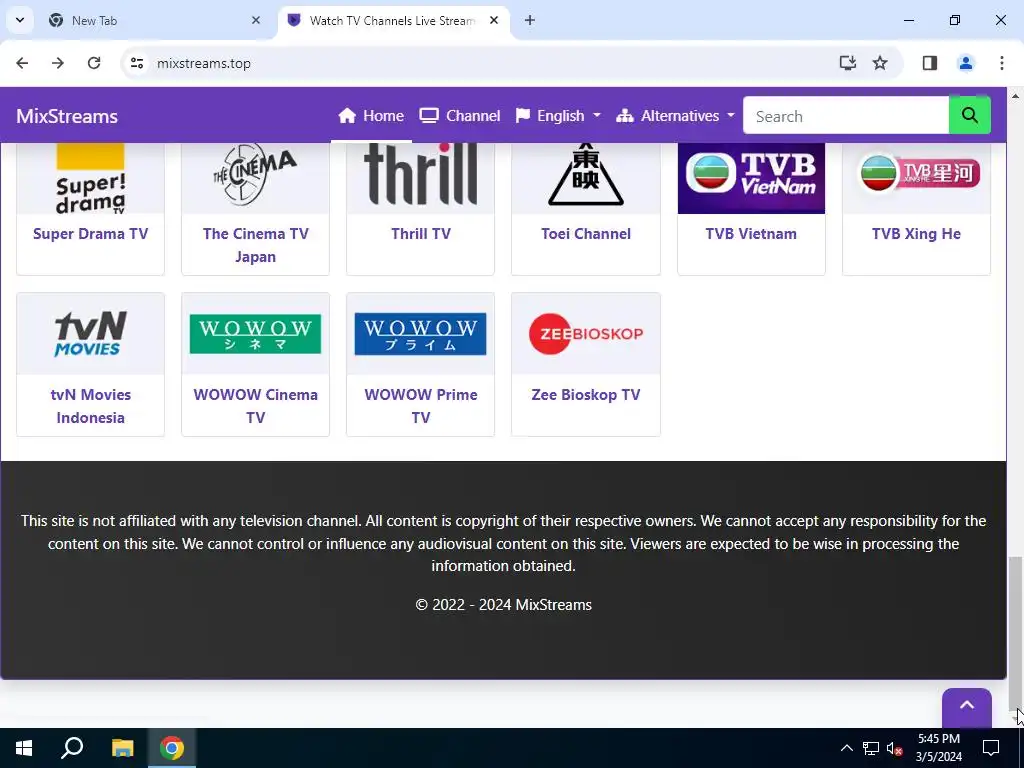Open the notifications center icon
The image size is (1024, 768).
point(990,748)
